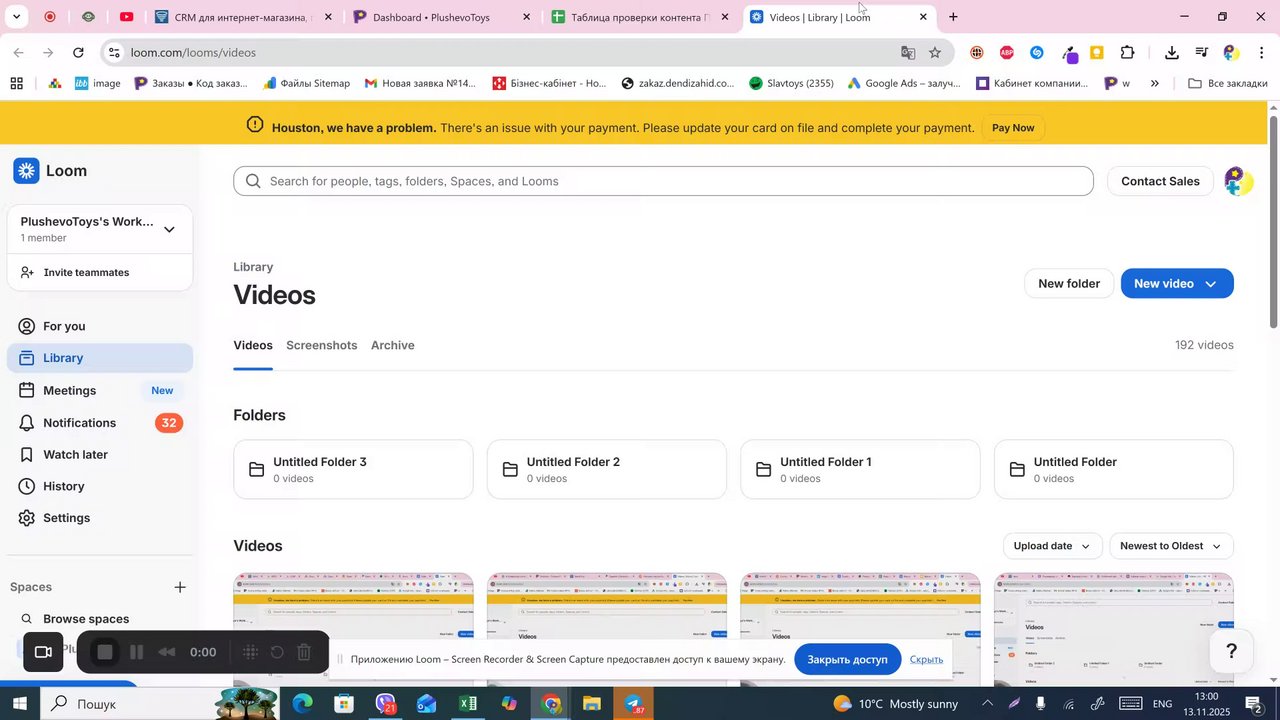Open the AdBlock Plus extension
The width and height of the screenshot is (1280, 720).
coord(1006,52)
